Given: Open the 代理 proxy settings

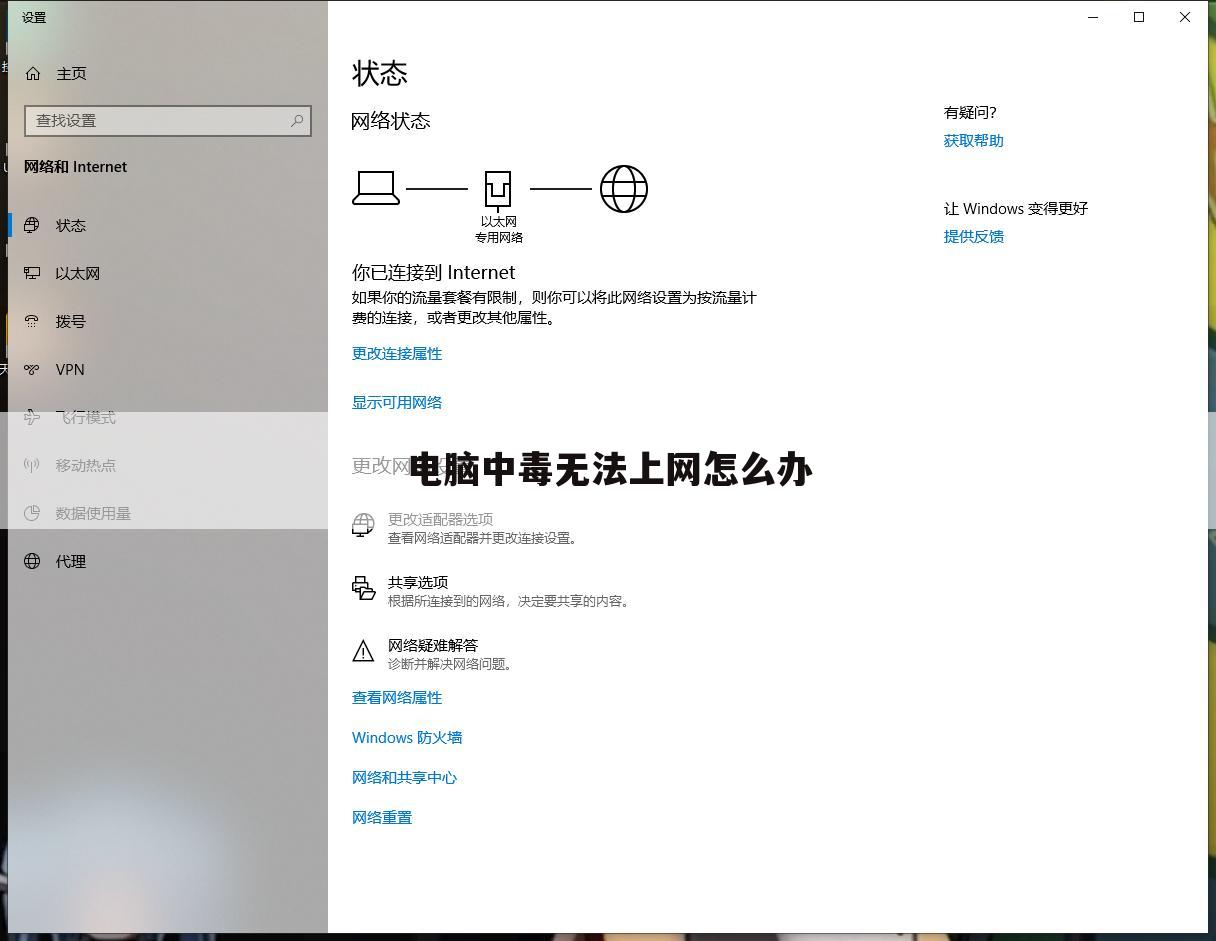Looking at the screenshot, I should (71, 561).
